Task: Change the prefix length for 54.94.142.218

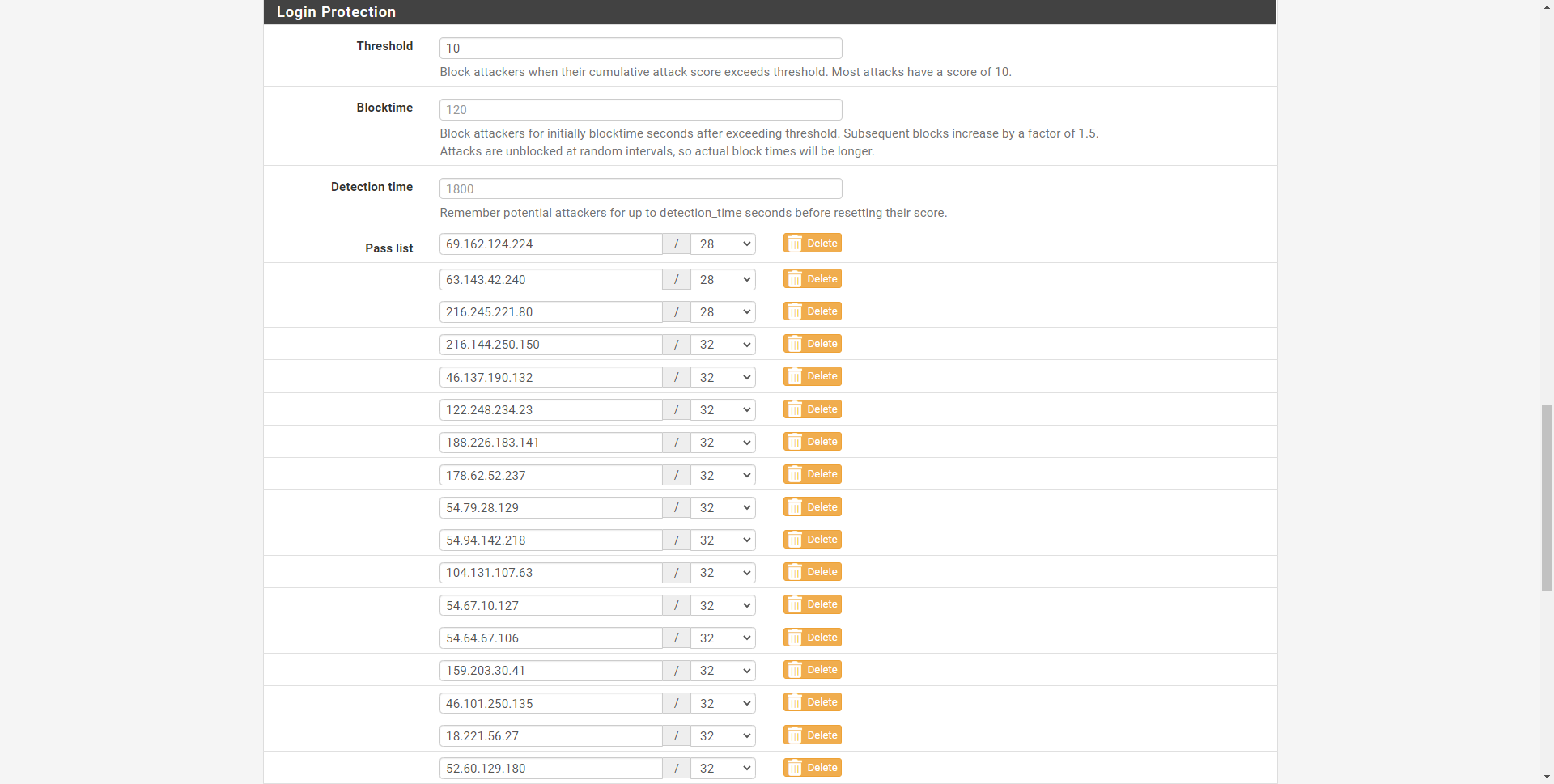Action: click(x=723, y=540)
